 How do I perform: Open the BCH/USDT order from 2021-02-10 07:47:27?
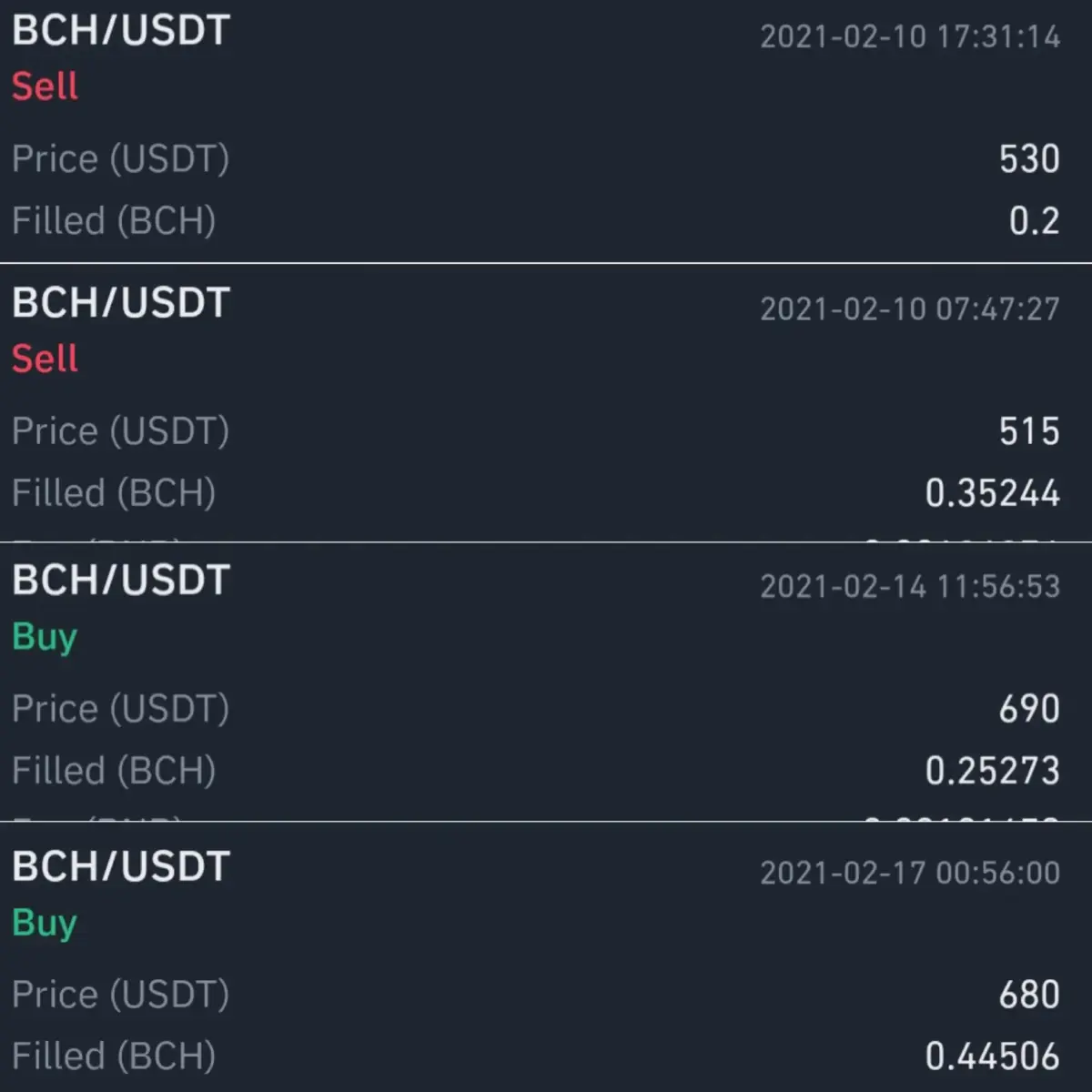point(546,403)
